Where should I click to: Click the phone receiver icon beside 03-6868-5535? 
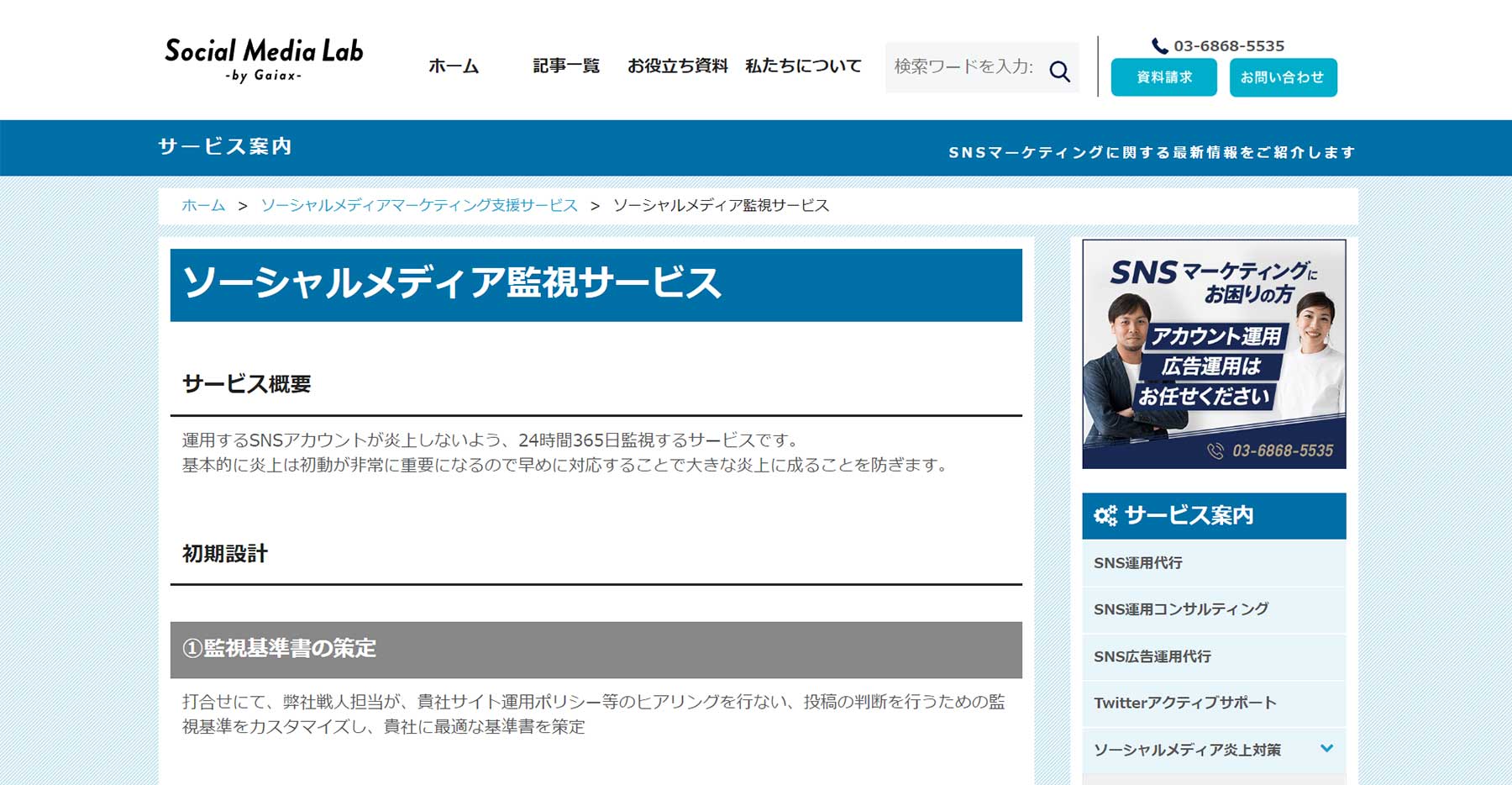pyautogui.click(x=1158, y=45)
